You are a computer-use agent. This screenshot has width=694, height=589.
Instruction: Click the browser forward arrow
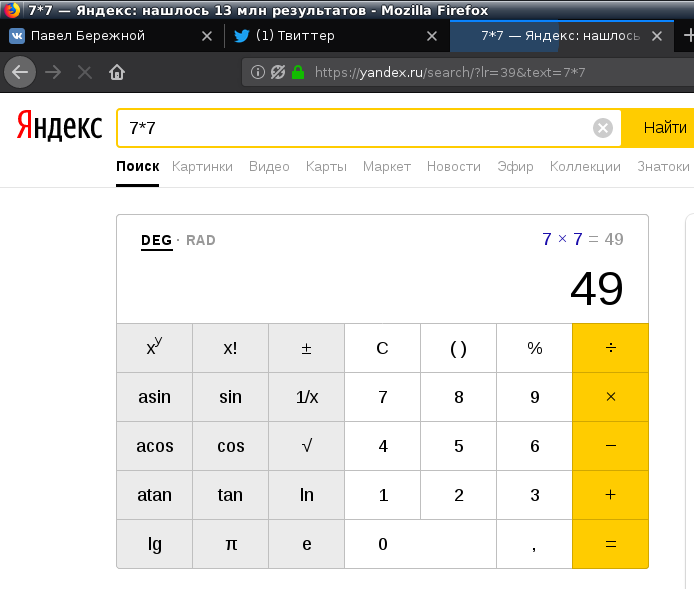(x=53, y=72)
